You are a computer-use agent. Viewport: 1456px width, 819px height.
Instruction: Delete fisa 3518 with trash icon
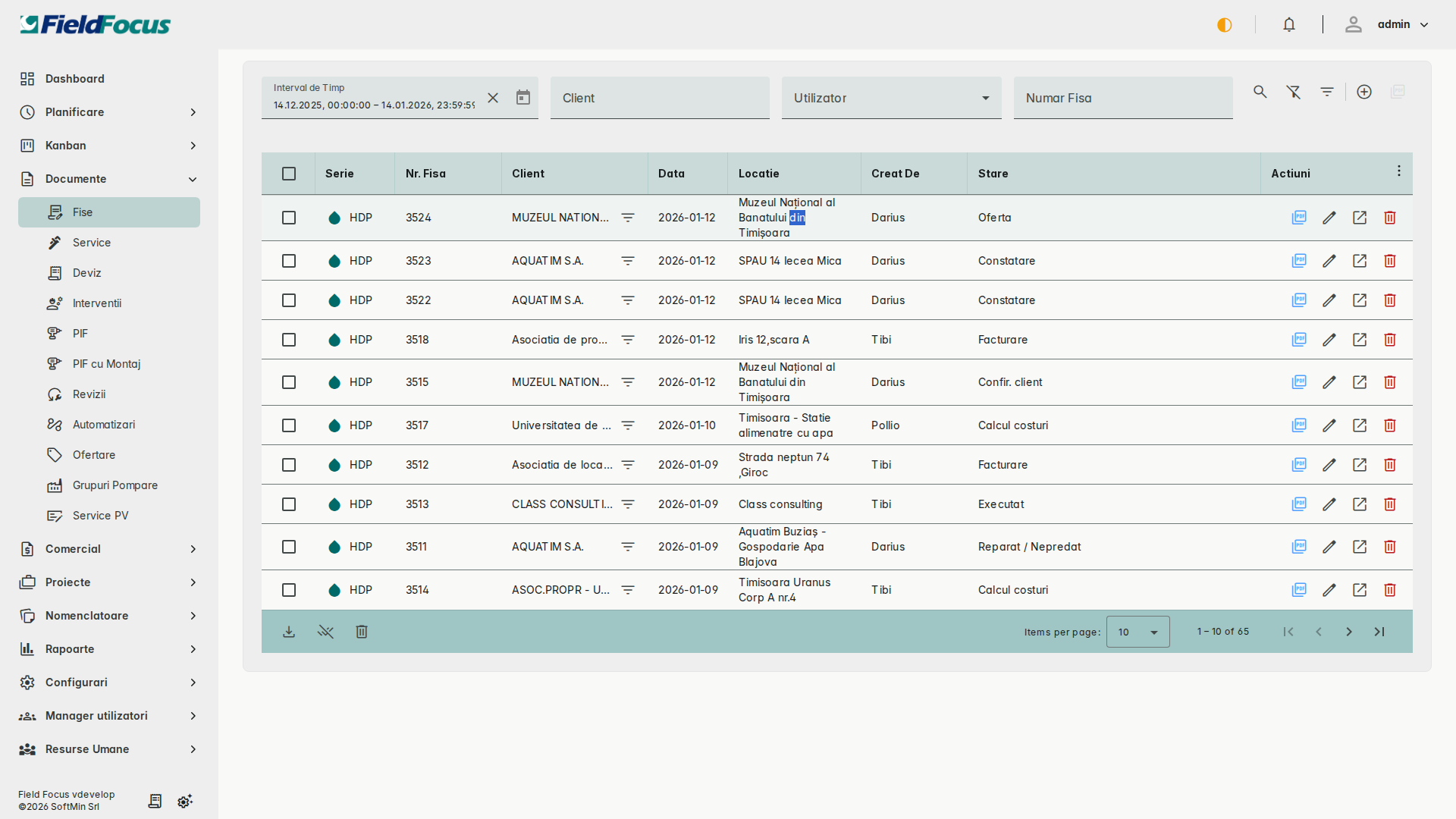pos(1390,340)
